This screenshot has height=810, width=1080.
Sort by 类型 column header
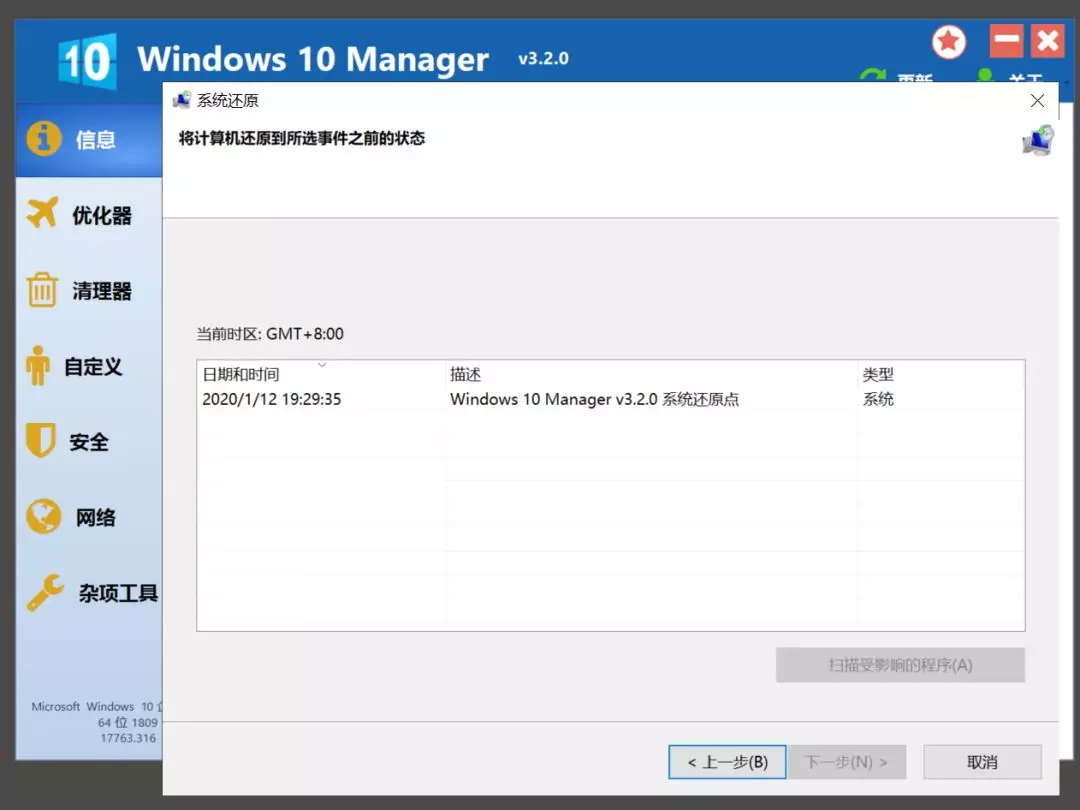(941, 374)
